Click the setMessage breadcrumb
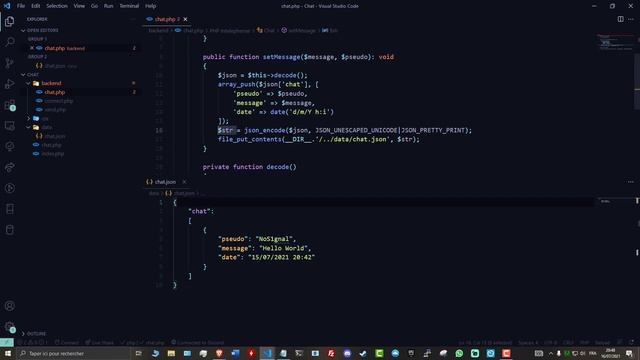Viewport: 640px width, 360px height. click(299, 31)
